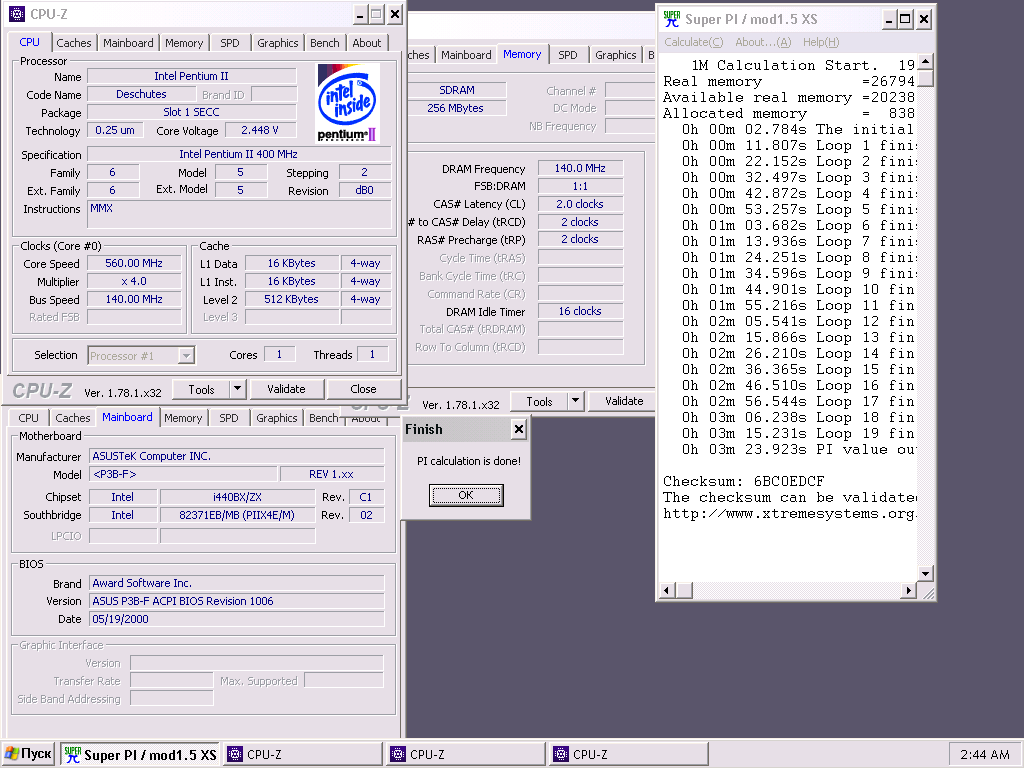Select SPD tab in middle Memory window
This screenshot has height=768, width=1024.
[x=568, y=55]
